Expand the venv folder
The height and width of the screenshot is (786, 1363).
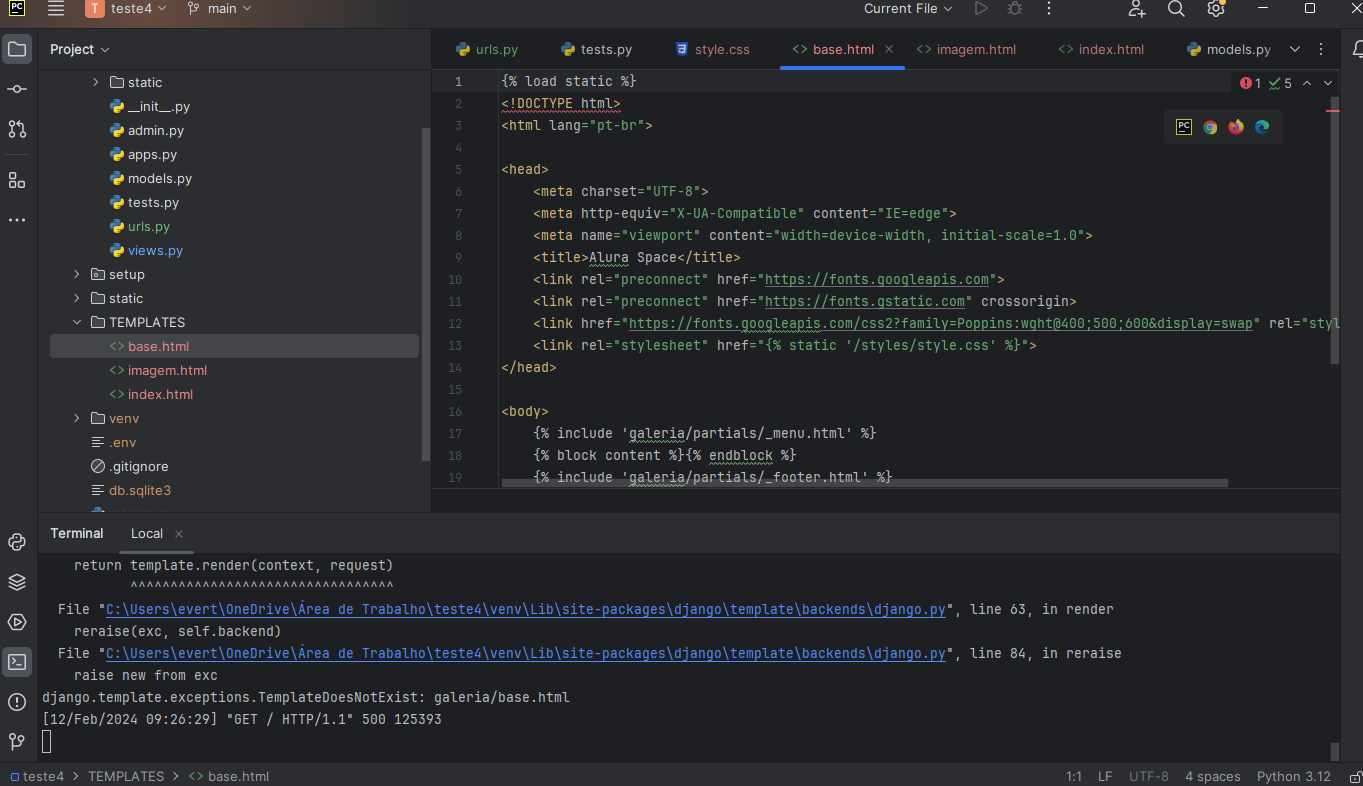click(77, 418)
